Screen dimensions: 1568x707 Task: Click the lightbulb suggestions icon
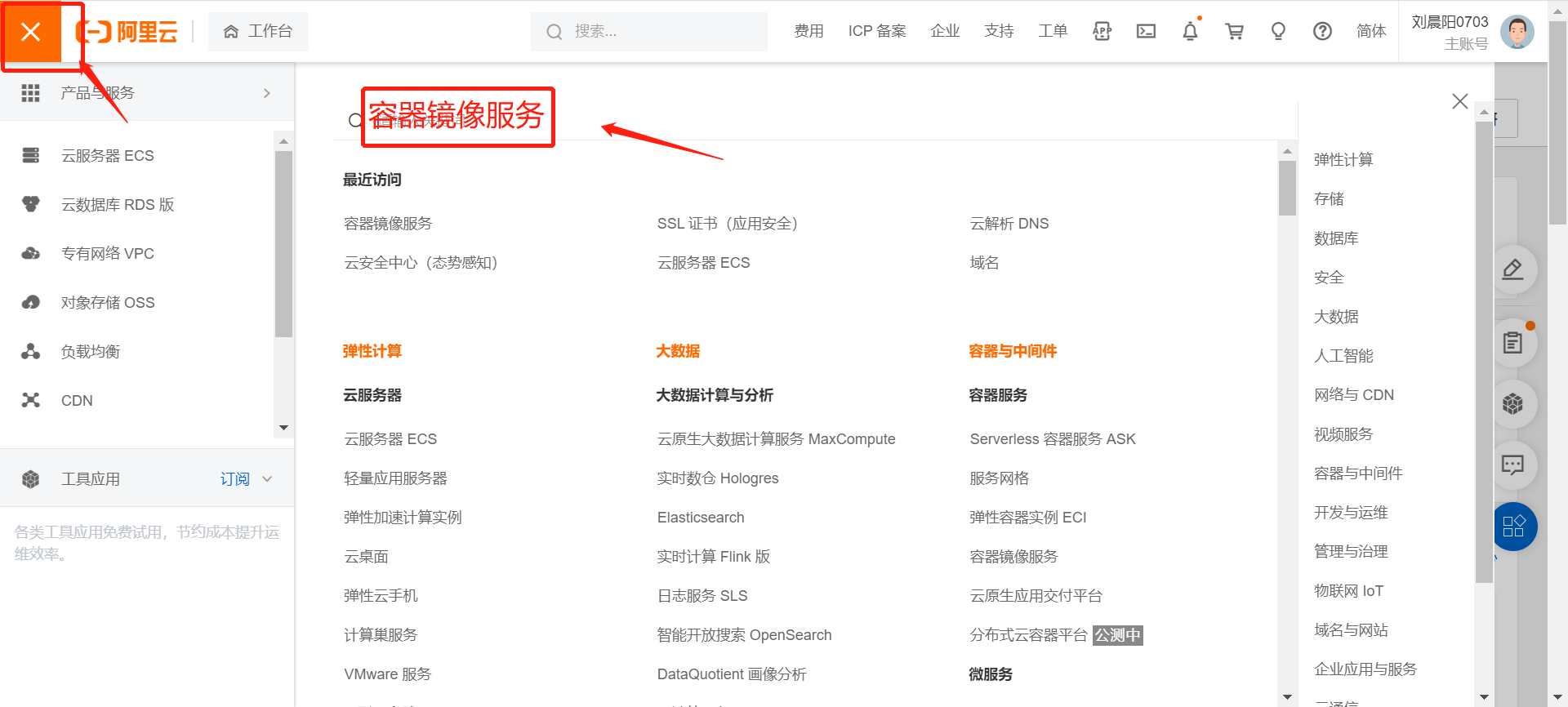coord(1278,31)
